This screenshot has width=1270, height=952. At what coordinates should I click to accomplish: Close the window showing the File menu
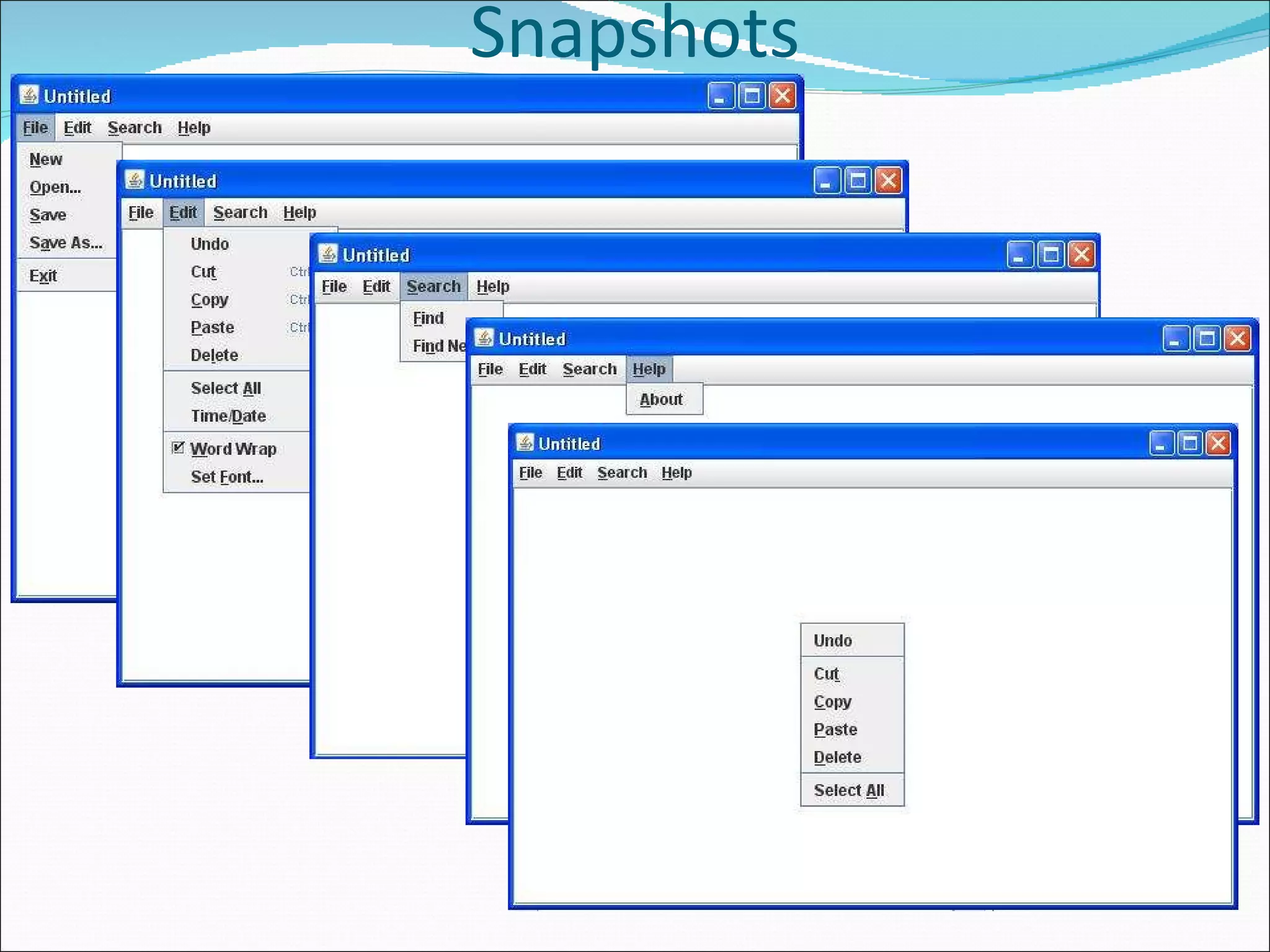(783, 96)
